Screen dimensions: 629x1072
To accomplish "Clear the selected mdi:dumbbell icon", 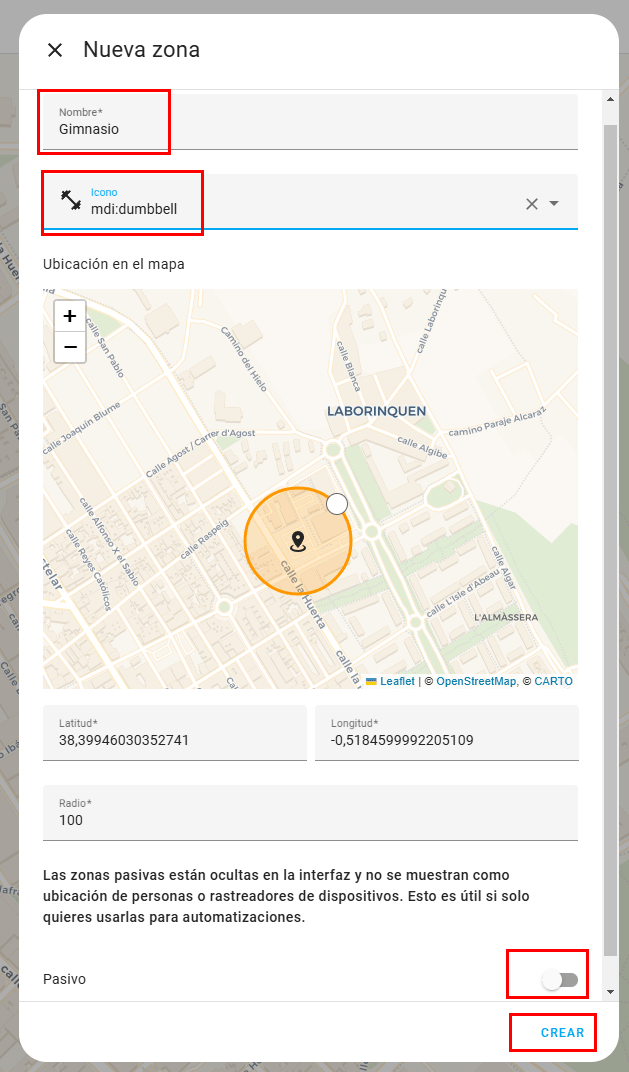I will click(532, 204).
